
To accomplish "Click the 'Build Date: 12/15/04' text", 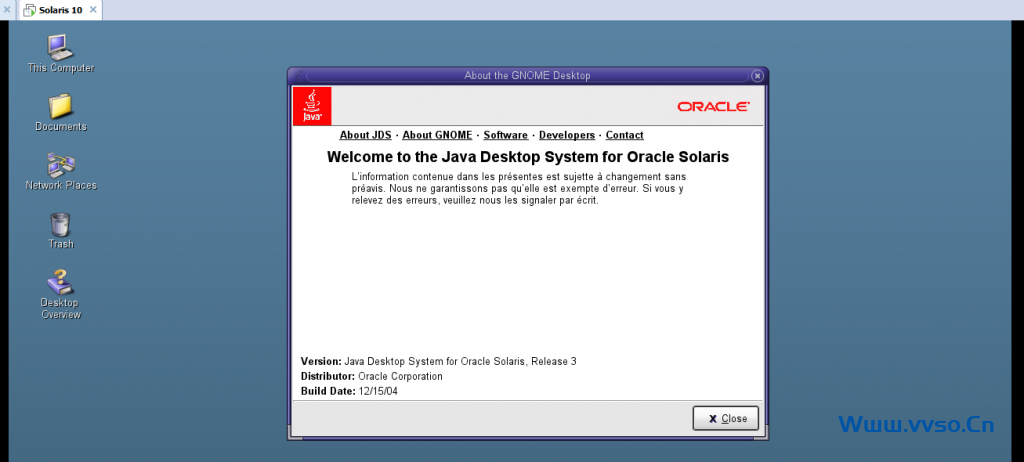I will [x=349, y=391].
